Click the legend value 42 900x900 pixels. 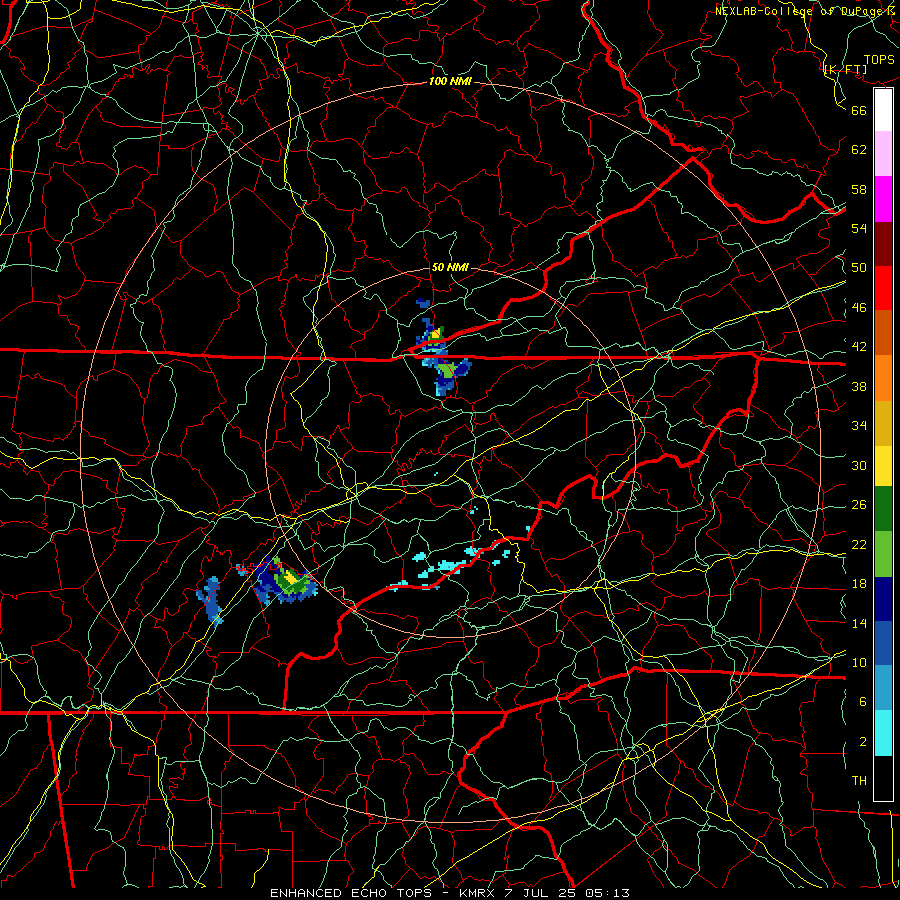tap(859, 347)
